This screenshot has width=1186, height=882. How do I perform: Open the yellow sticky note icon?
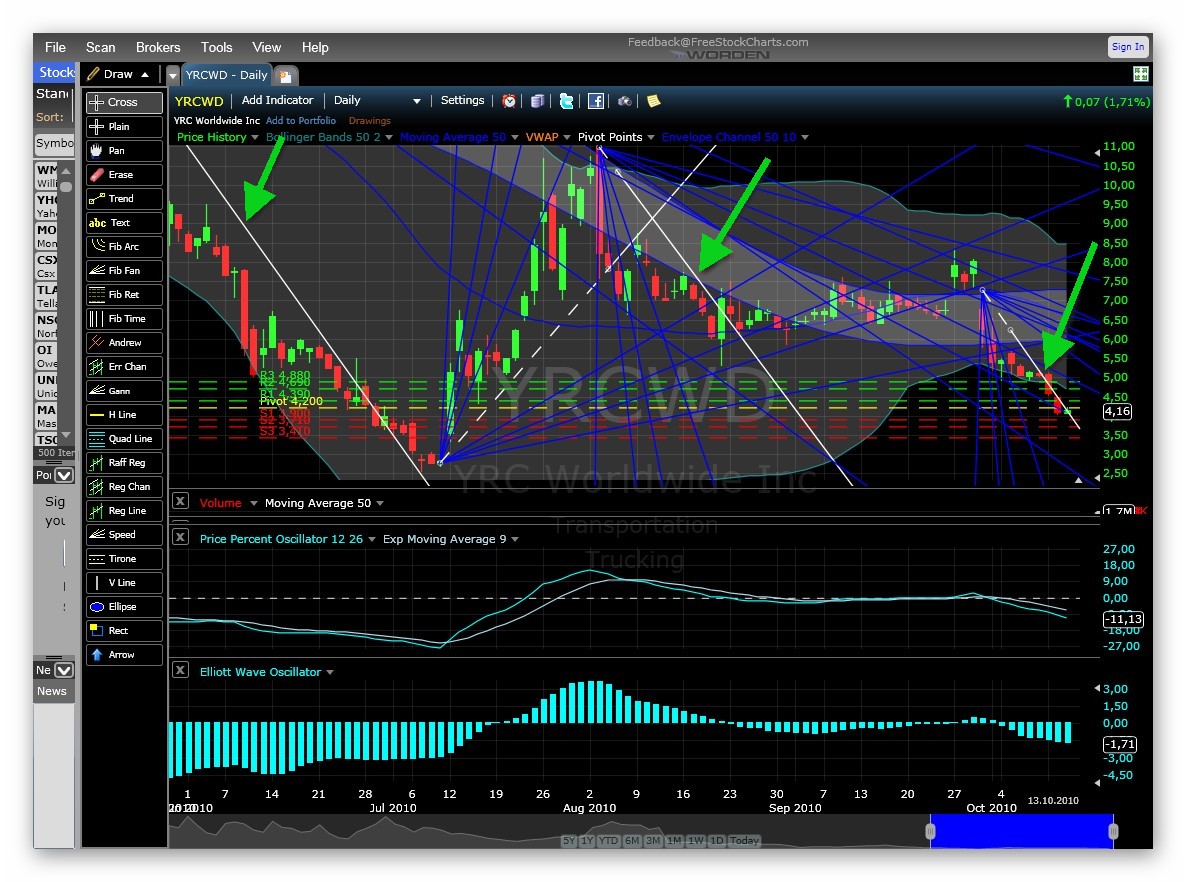click(654, 101)
